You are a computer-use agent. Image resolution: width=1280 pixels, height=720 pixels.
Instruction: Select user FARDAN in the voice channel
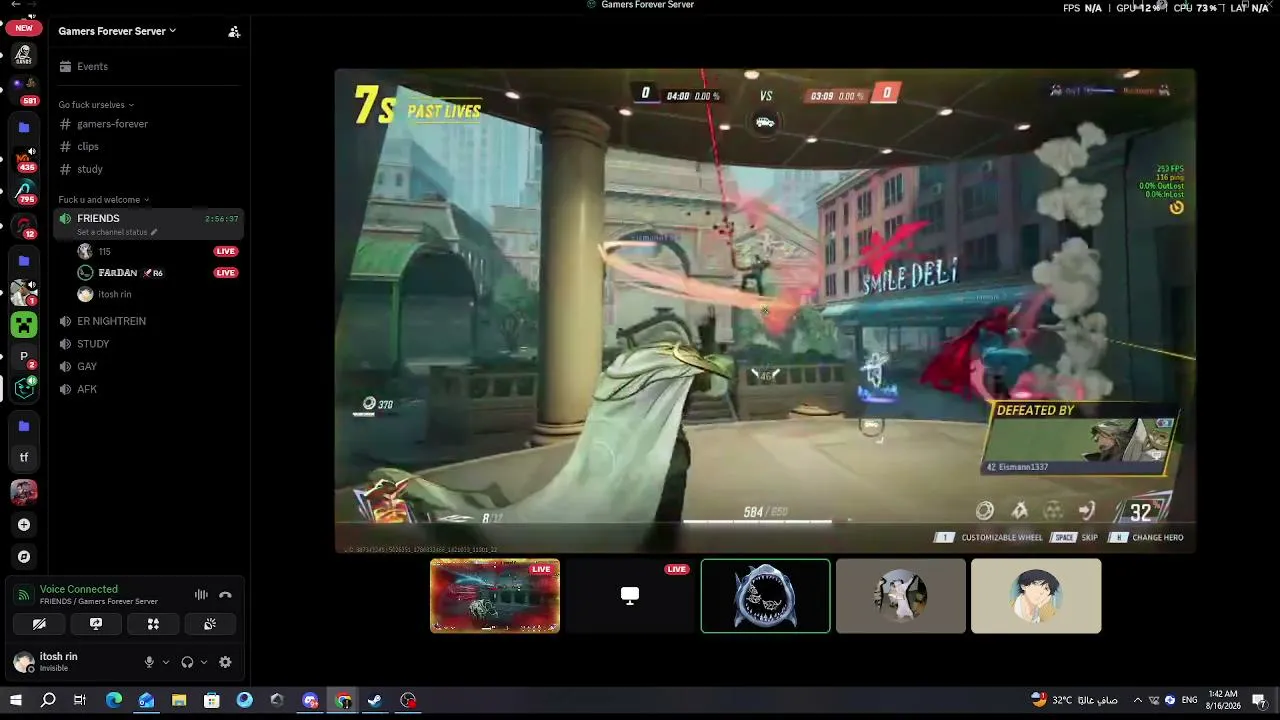(118, 273)
